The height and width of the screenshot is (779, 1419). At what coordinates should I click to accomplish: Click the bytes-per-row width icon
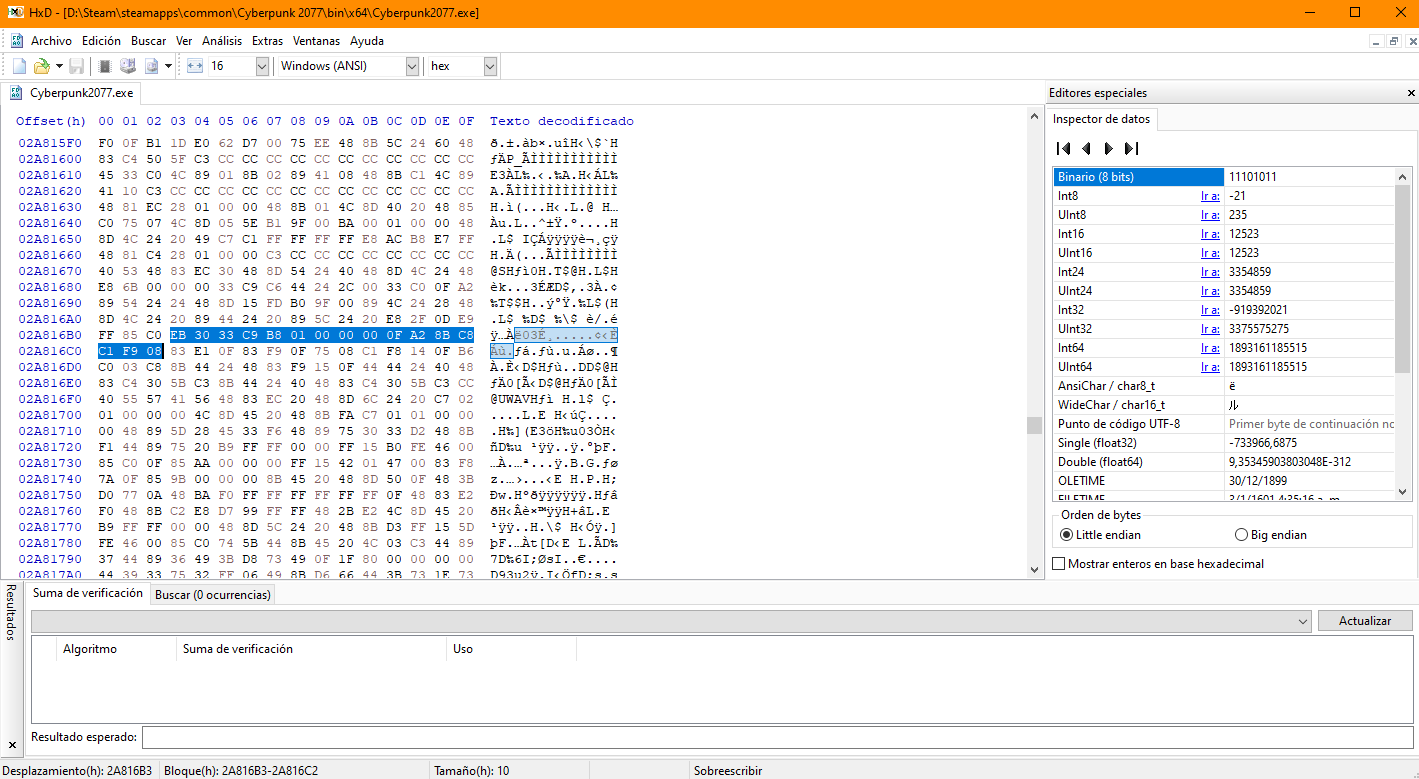pos(195,66)
